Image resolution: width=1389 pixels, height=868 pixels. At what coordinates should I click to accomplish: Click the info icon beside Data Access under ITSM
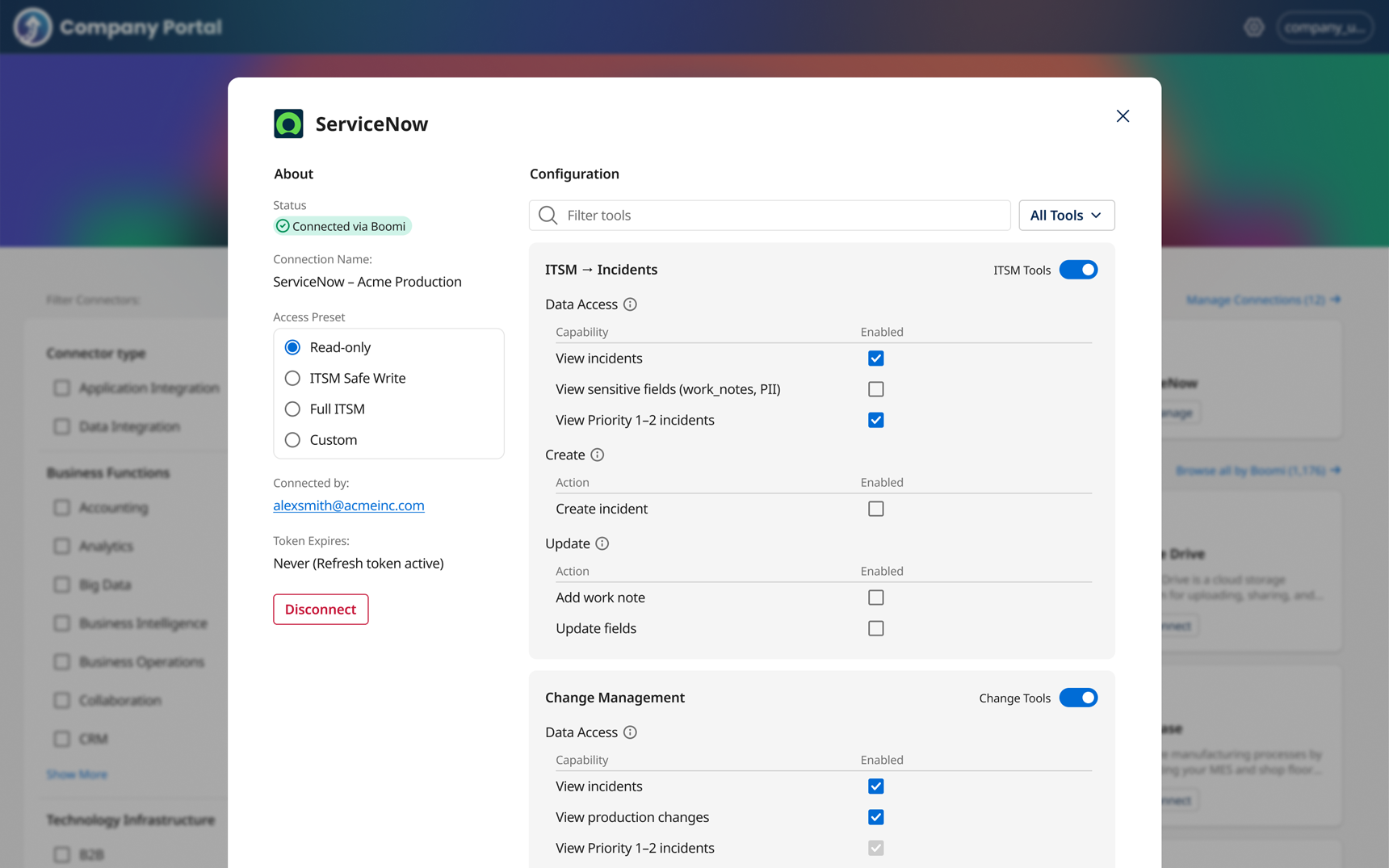click(631, 304)
